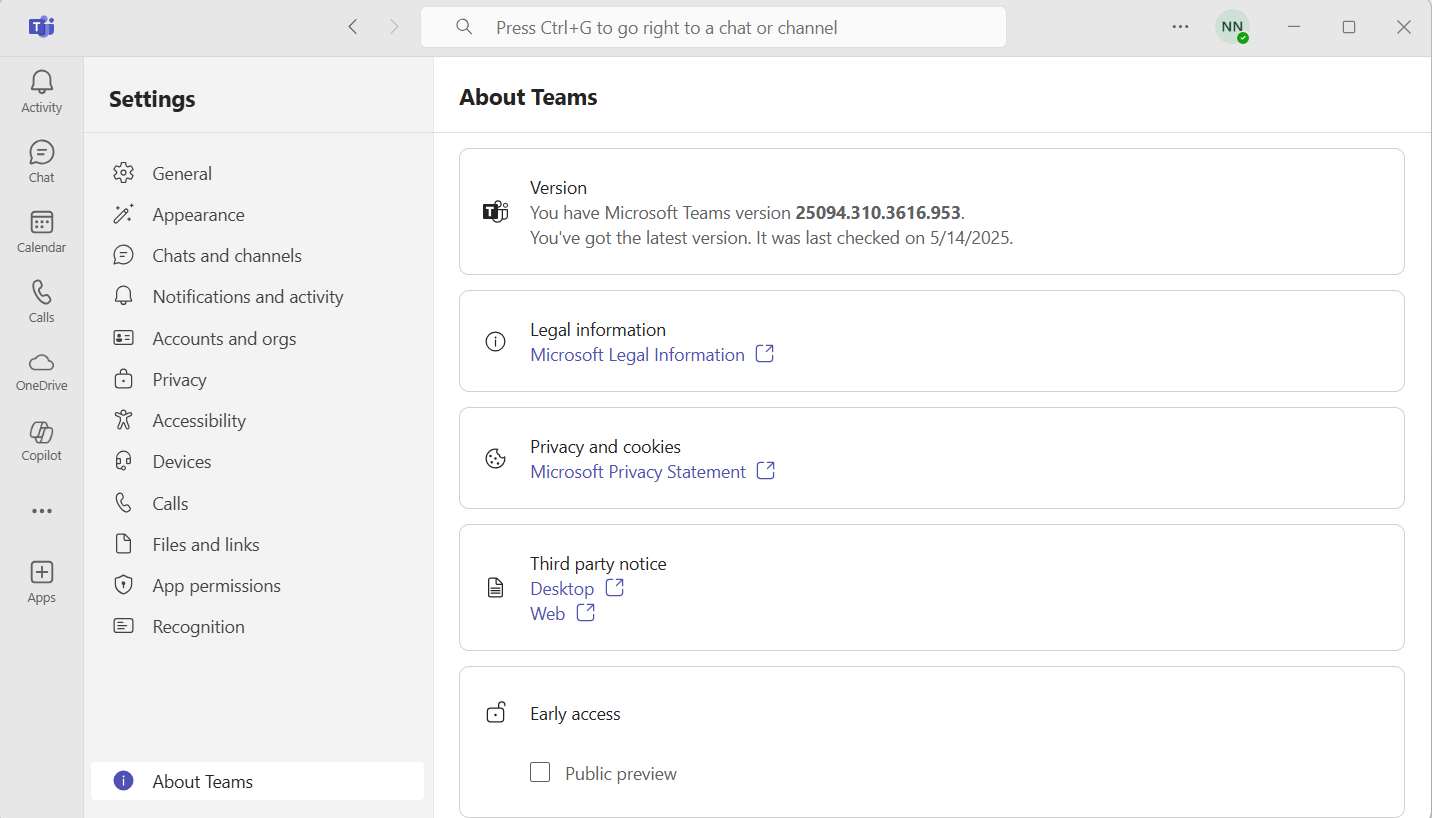Open the Privacy settings section

179,380
